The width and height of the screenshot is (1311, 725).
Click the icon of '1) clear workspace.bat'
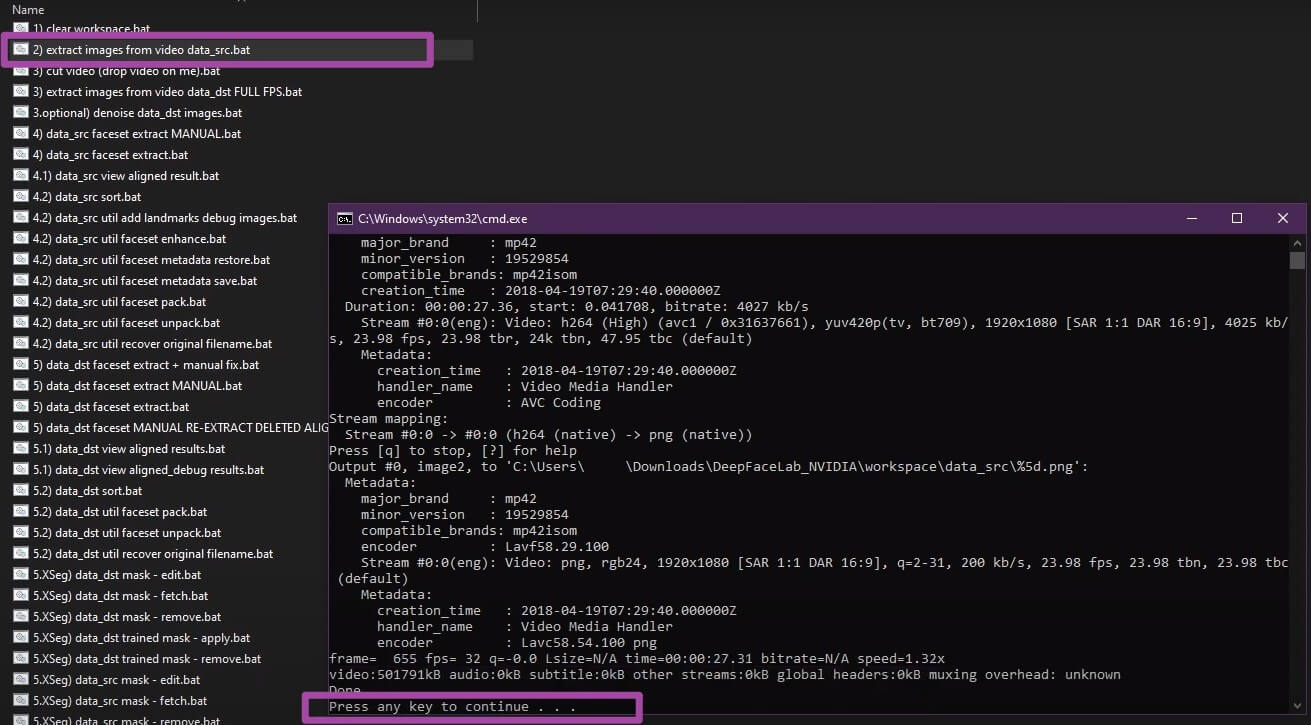pos(21,29)
